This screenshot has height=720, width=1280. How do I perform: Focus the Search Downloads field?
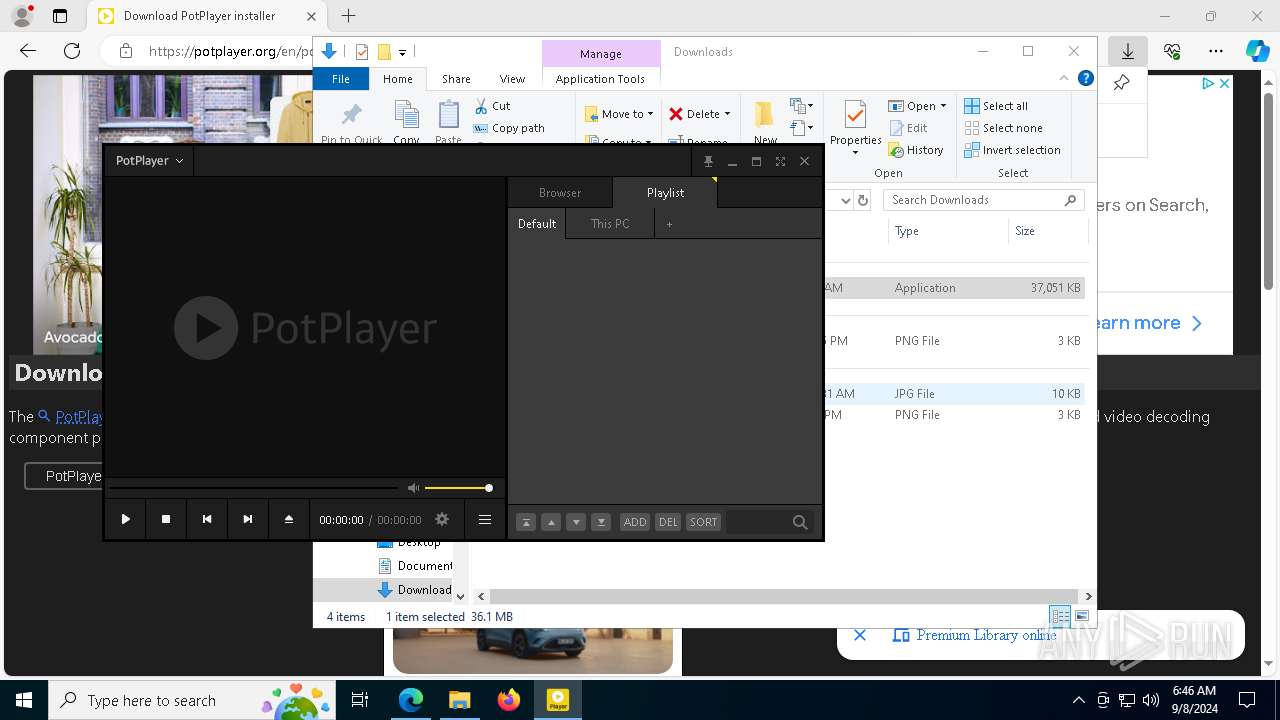point(983,200)
